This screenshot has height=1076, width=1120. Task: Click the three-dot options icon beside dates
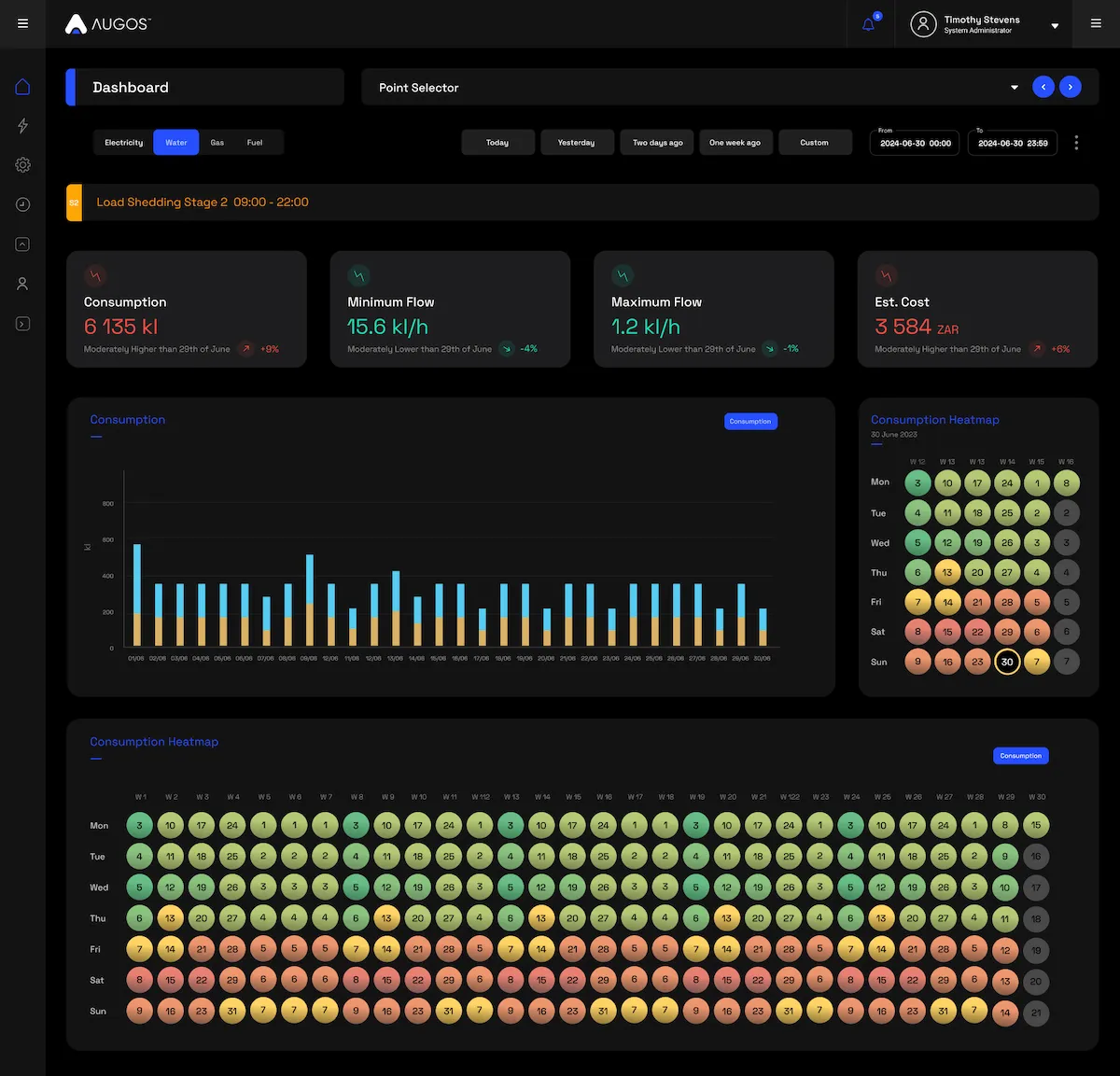point(1076,143)
